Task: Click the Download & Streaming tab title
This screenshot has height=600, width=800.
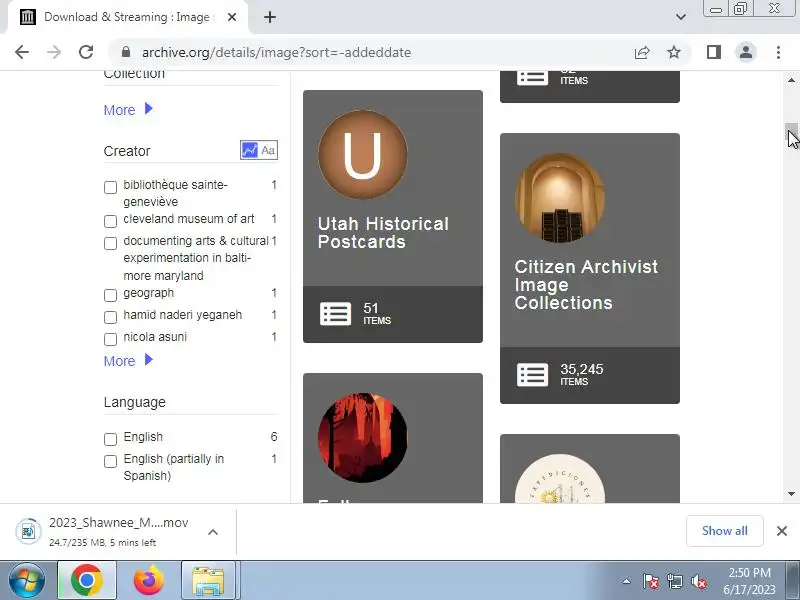Action: pyautogui.click(x=127, y=17)
